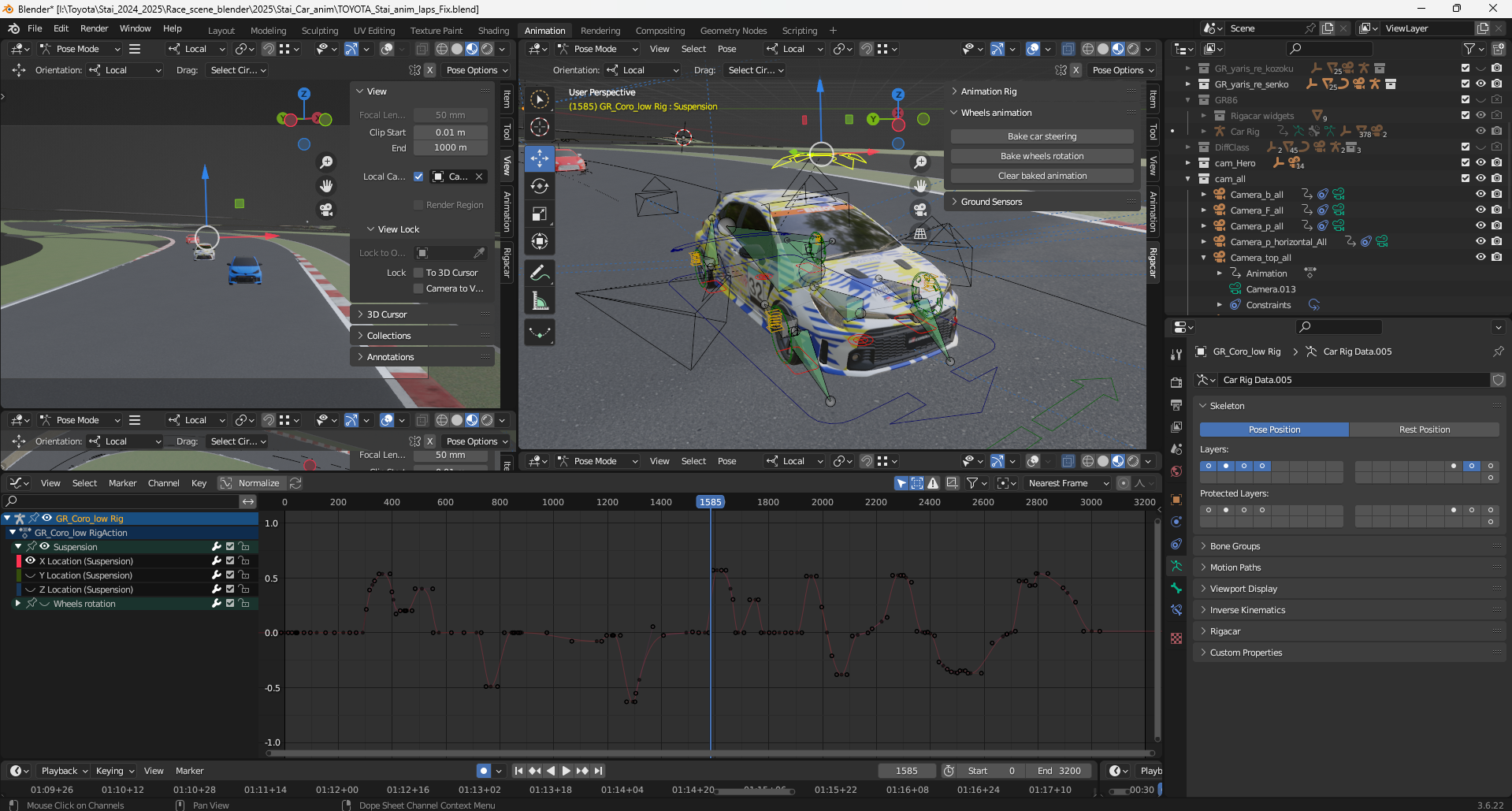
Task: Expand the Inverse Kinematics panel
Action: (x=1247, y=610)
